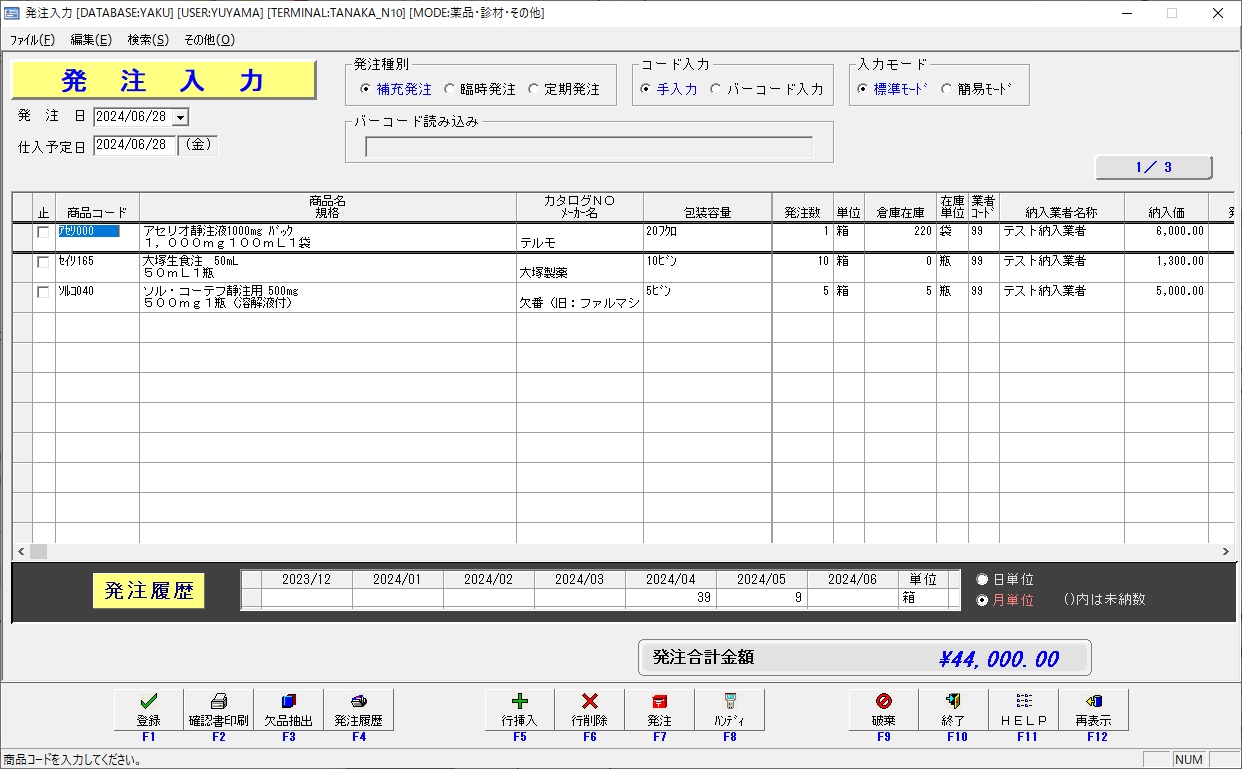Click the 欠品抽出 (F3) button
Screen dimensions: 1242x769
(x=289, y=710)
